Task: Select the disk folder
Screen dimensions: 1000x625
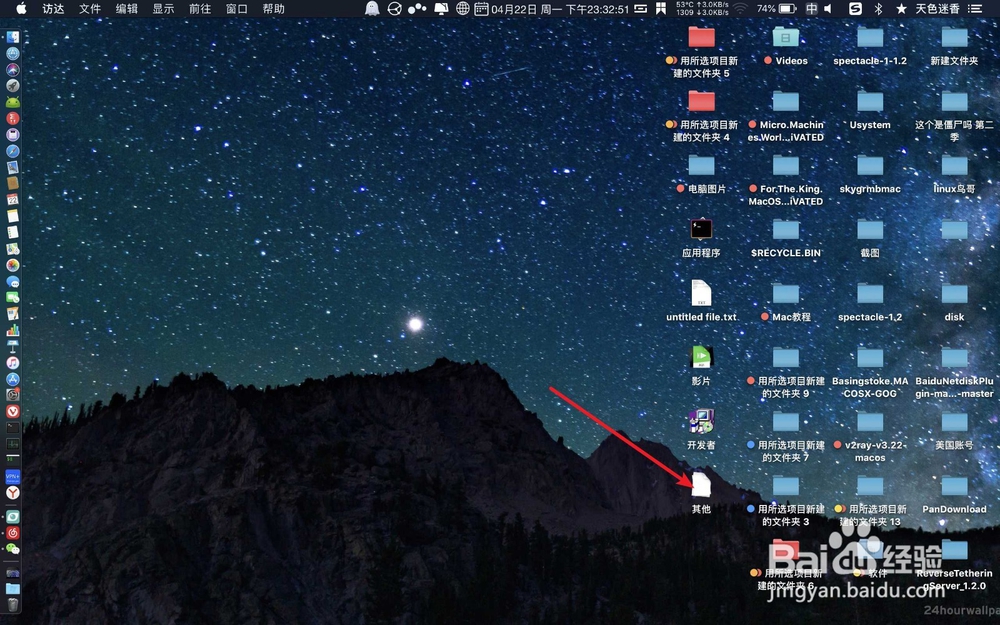Action: click(954, 300)
